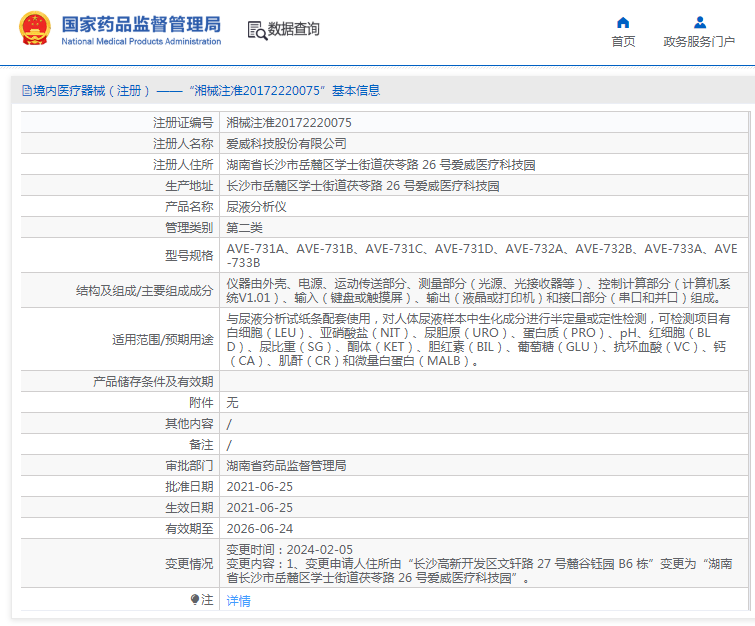
Task: Click the national emblem logo
Action: (x=35, y=28)
